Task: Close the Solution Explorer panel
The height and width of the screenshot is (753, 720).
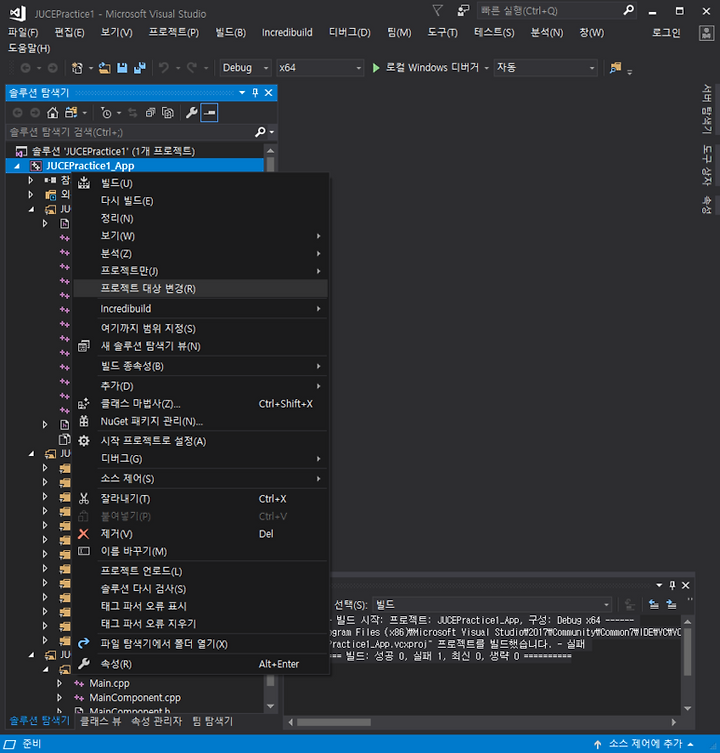Action: (x=268, y=92)
